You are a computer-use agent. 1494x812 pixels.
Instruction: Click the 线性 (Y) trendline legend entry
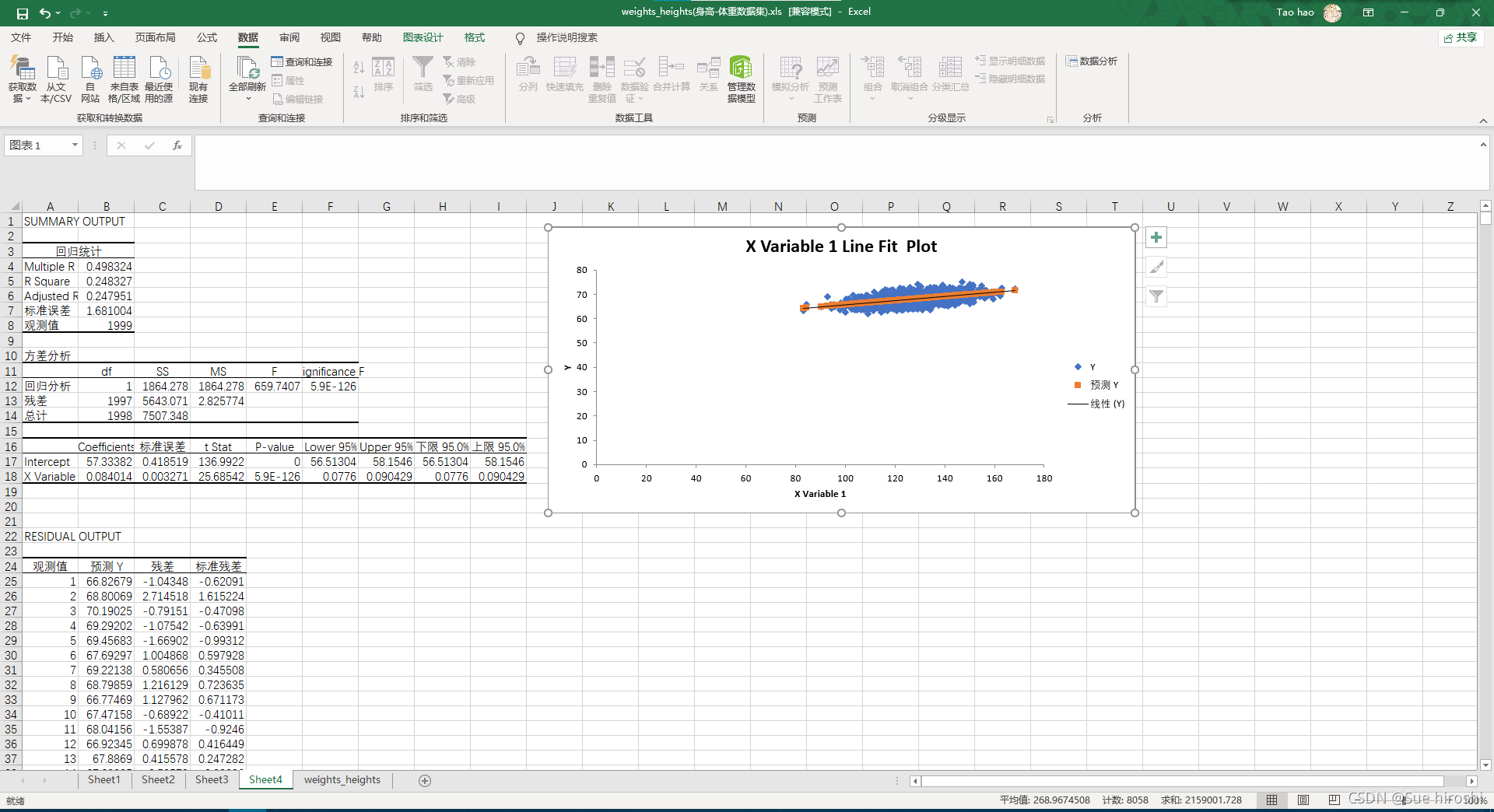click(1096, 404)
